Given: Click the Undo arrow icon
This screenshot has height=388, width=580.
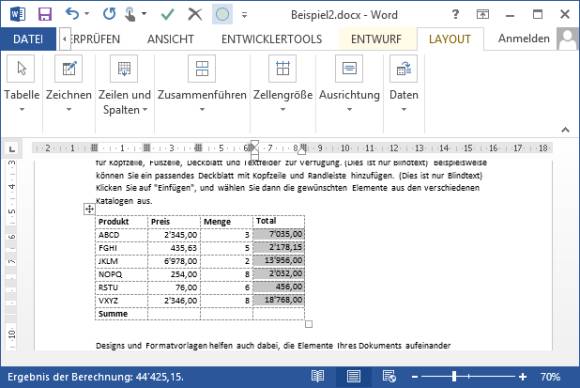Looking at the screenshot, I should pyautogui.click(x=72, y=14).
